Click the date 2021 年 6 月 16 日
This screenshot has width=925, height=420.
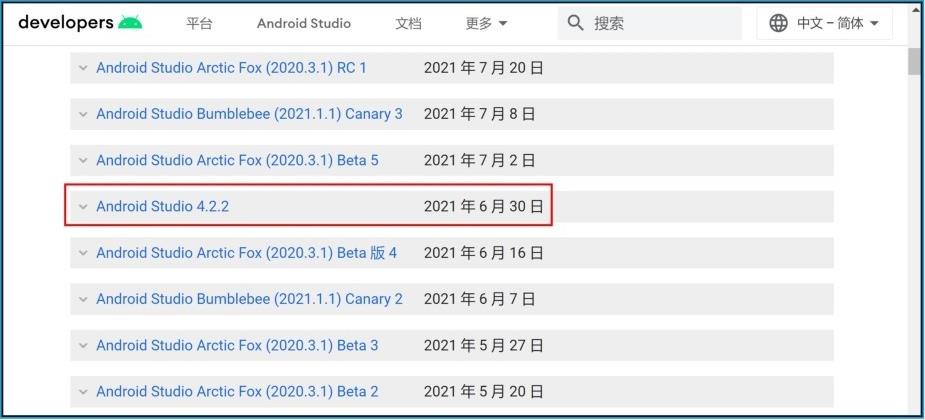click(484, 253)
